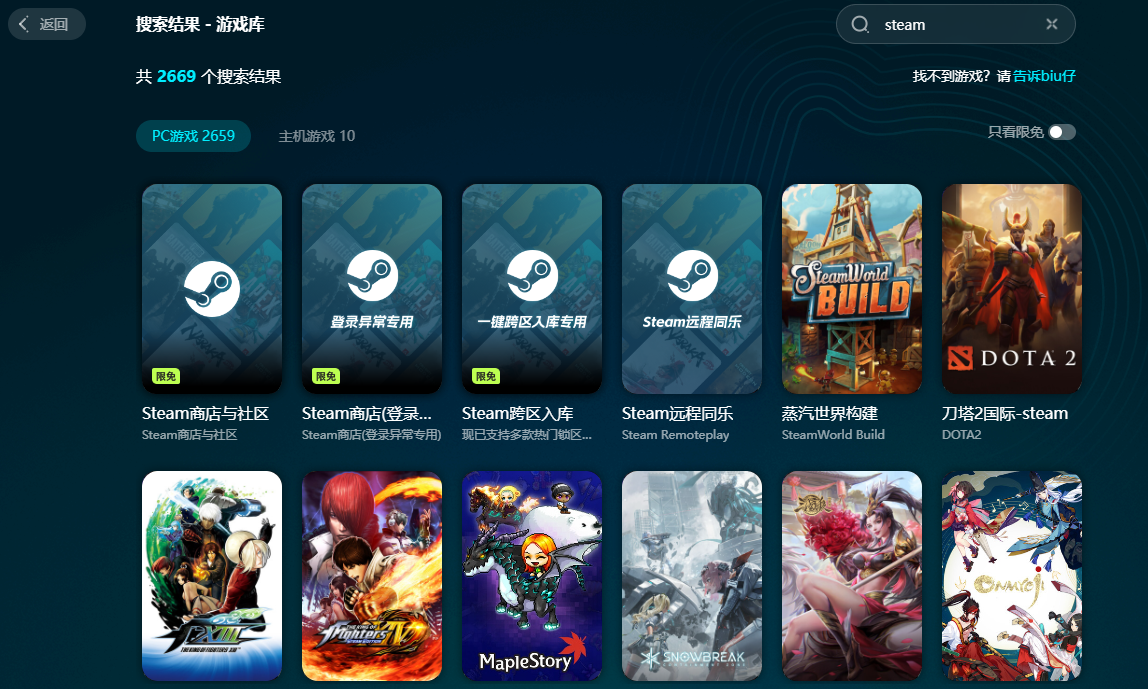The height and width of the screenshot is (689, 1148).
Task: Focus the search field containing steam
Action: coord(955,24)
